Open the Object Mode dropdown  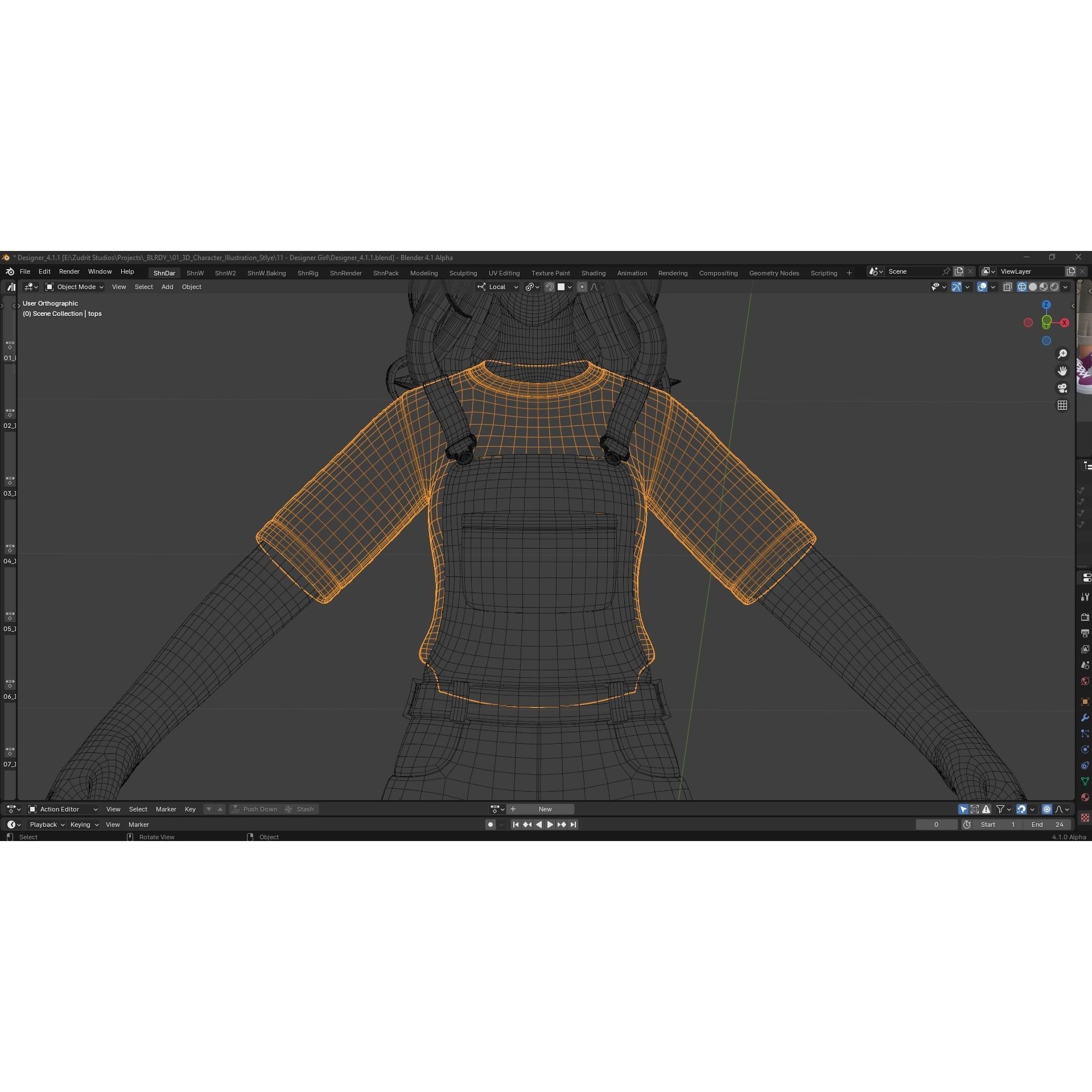74,286
